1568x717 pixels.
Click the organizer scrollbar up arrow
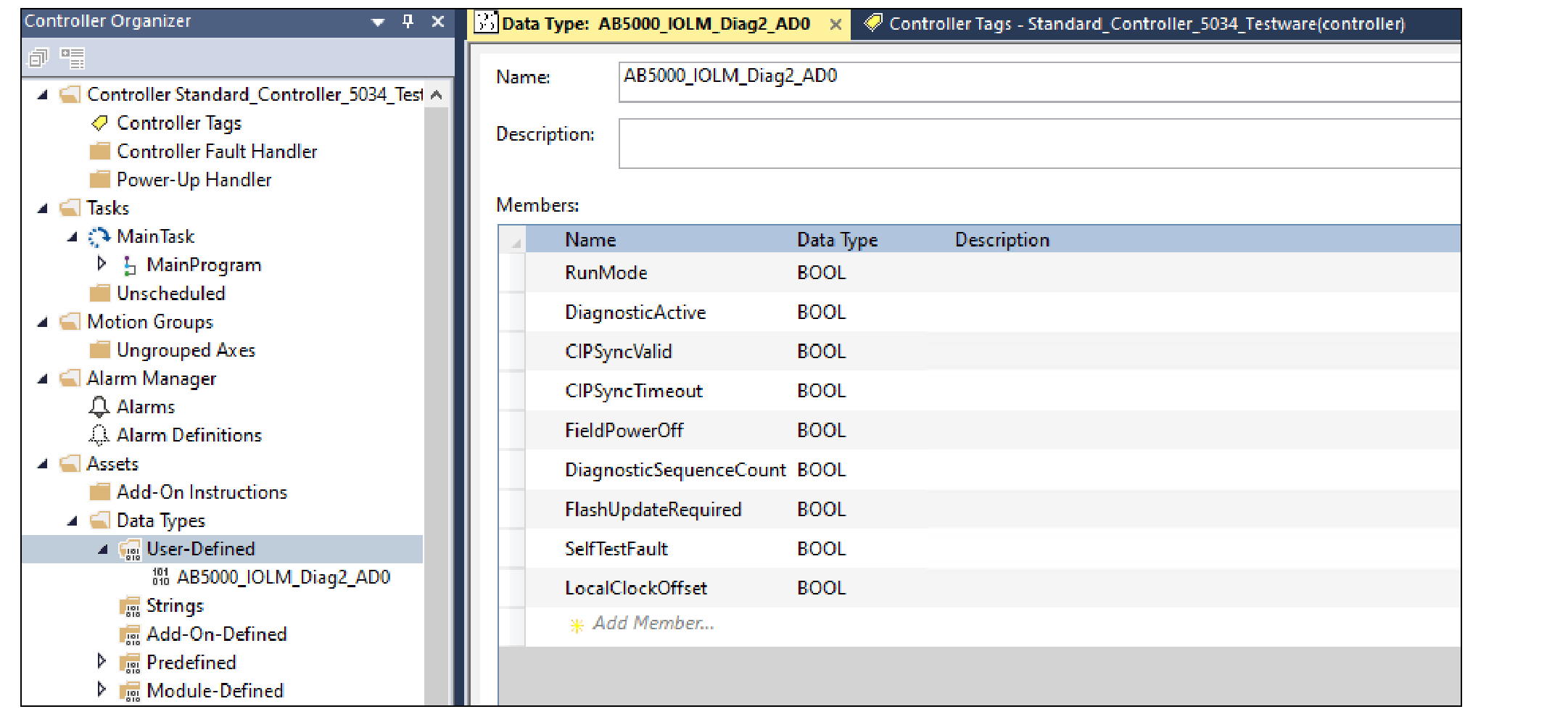coord(437,95)
